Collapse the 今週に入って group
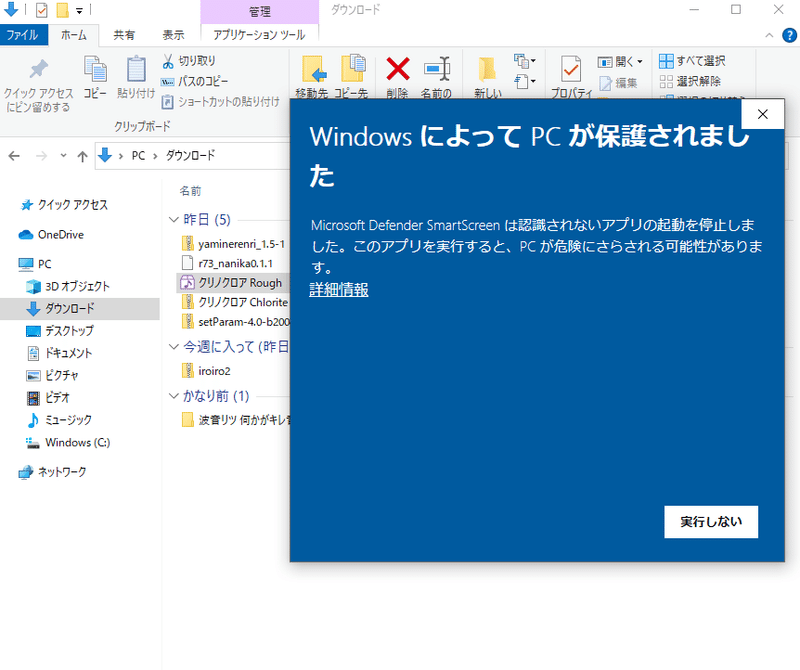This screenshot has height=670, width=800. click(x=173, y=347)
